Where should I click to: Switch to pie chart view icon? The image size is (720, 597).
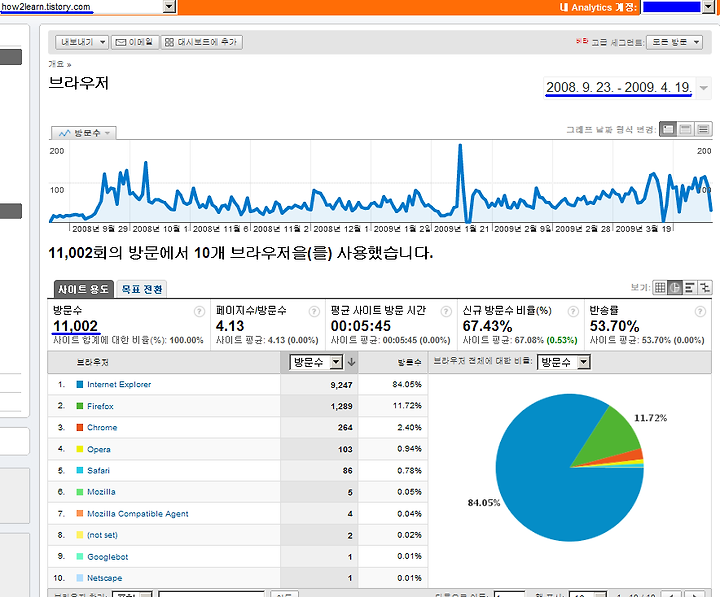click(675, 288)
